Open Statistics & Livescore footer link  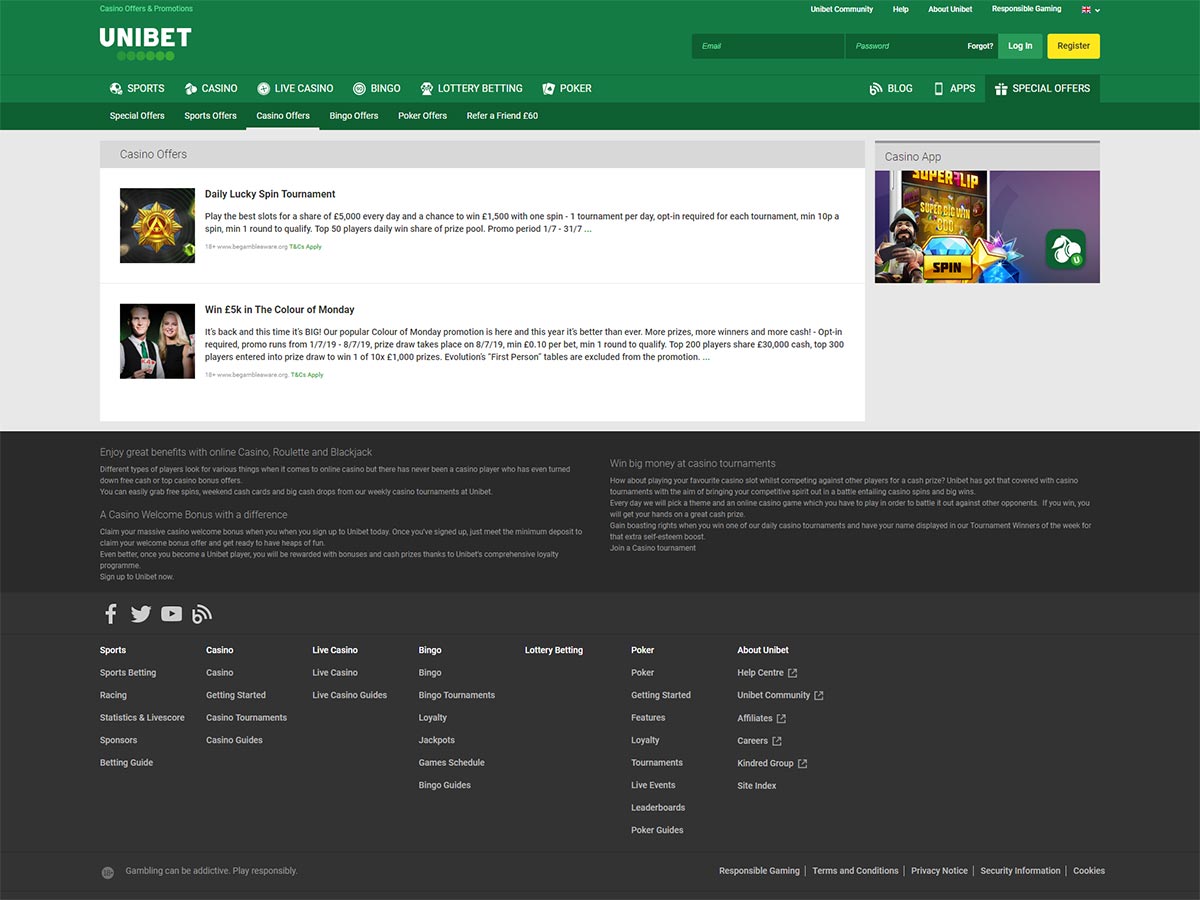point(142,718)
